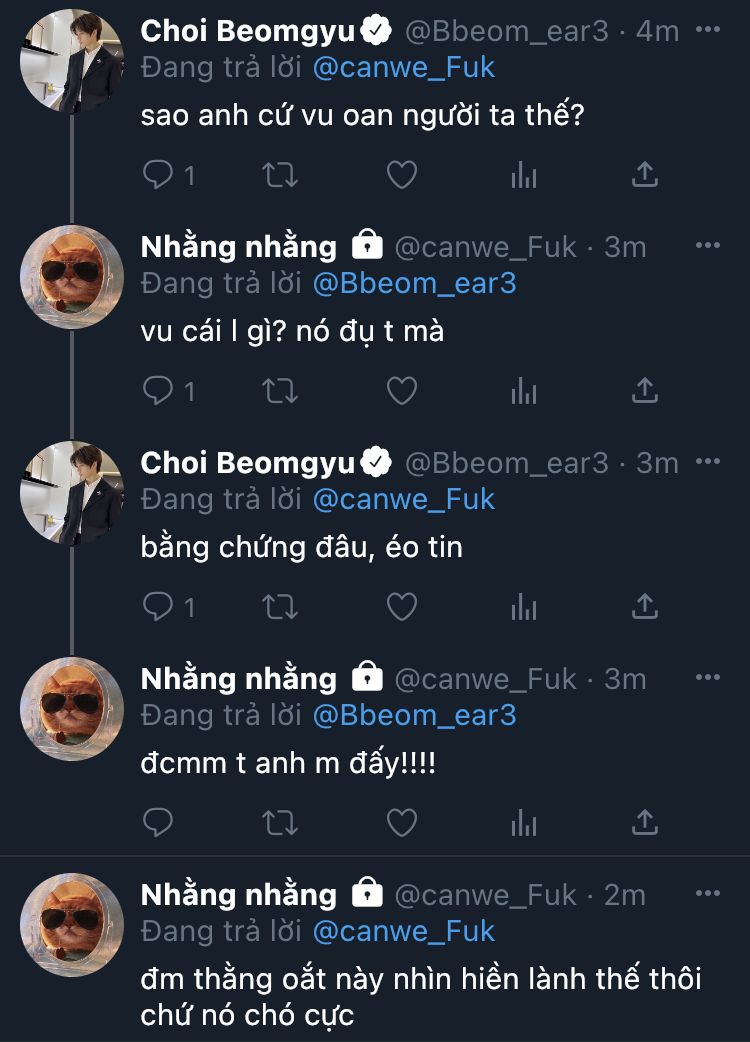Open more options on the last Nhằng nhằng tweet
Viewport: 750px width, 1042px height.
pyautogui.click(x=707, y=894)
